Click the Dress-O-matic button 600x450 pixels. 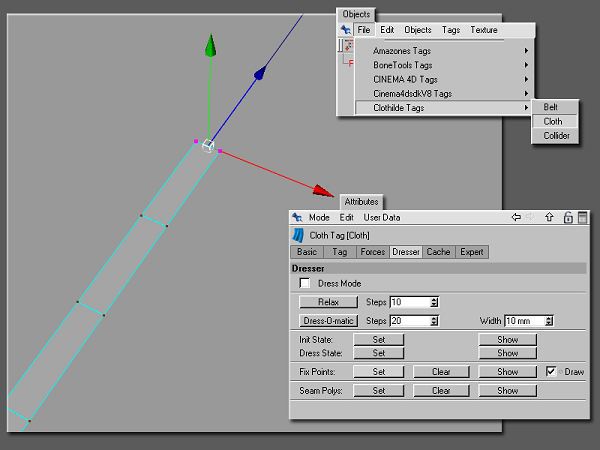click(x=328, y=321)
